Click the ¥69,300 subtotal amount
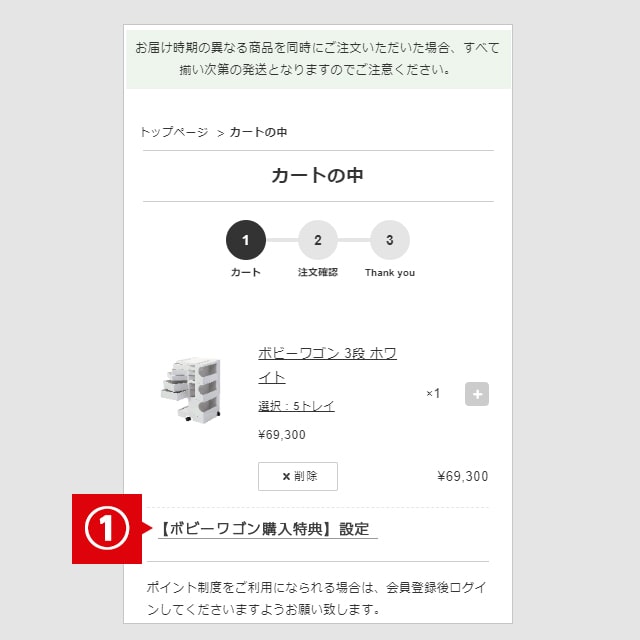Image resolution: width=640 pixels, height=640 pixels. pyautogui.click(x=462, y=476)
